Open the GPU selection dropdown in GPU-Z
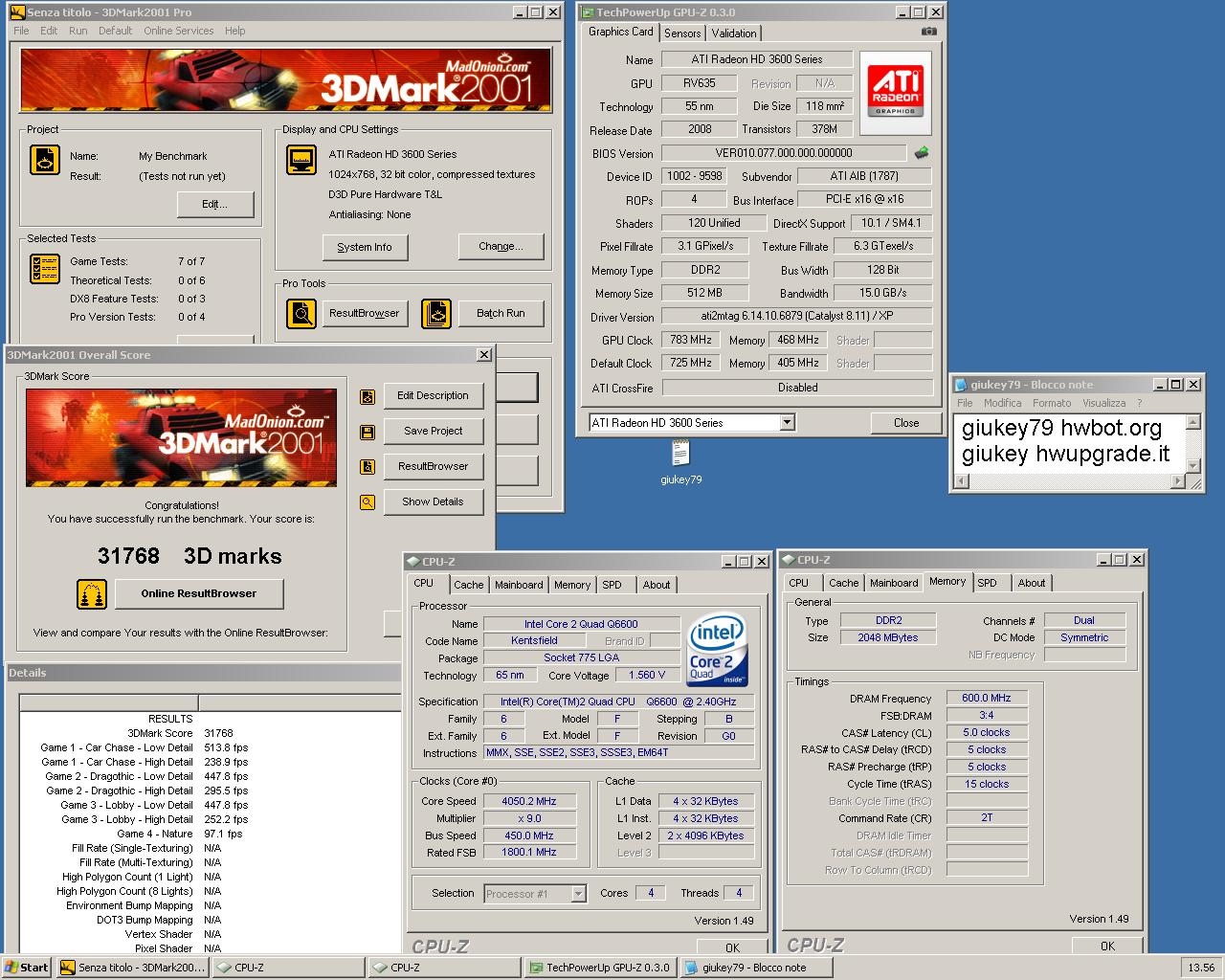This screenshot has width=1225, height=980. pyautogui.click(x=787, y=423)
